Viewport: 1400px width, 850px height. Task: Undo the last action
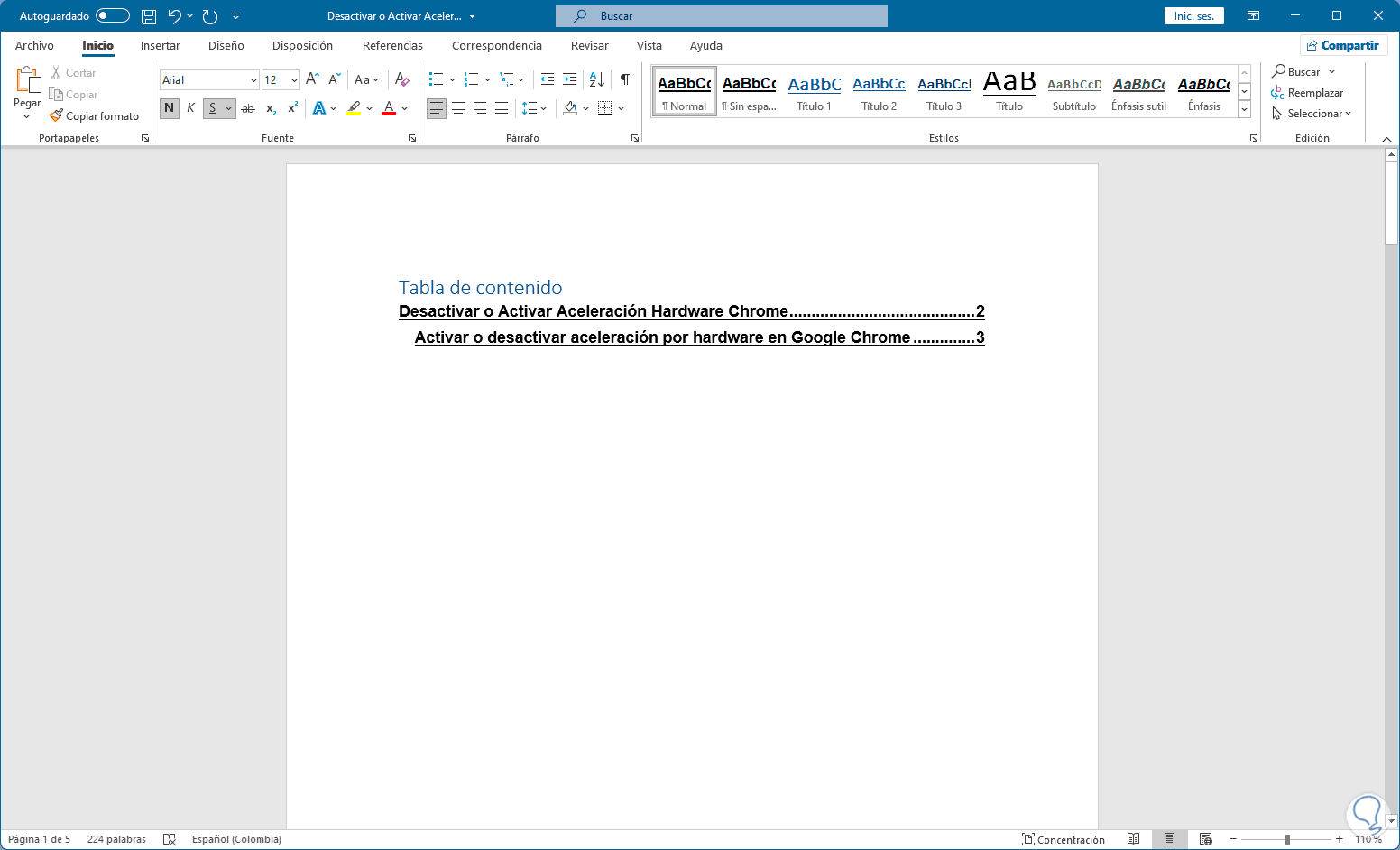click(175, 16)
